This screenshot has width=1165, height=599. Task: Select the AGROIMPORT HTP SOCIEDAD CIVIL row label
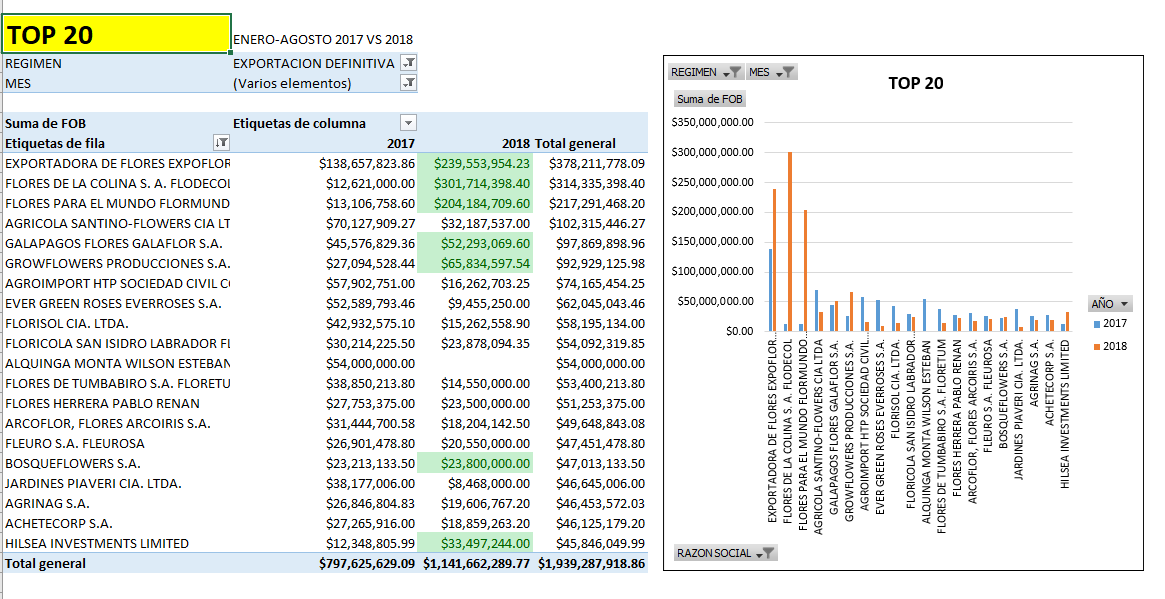coord(117,284)
